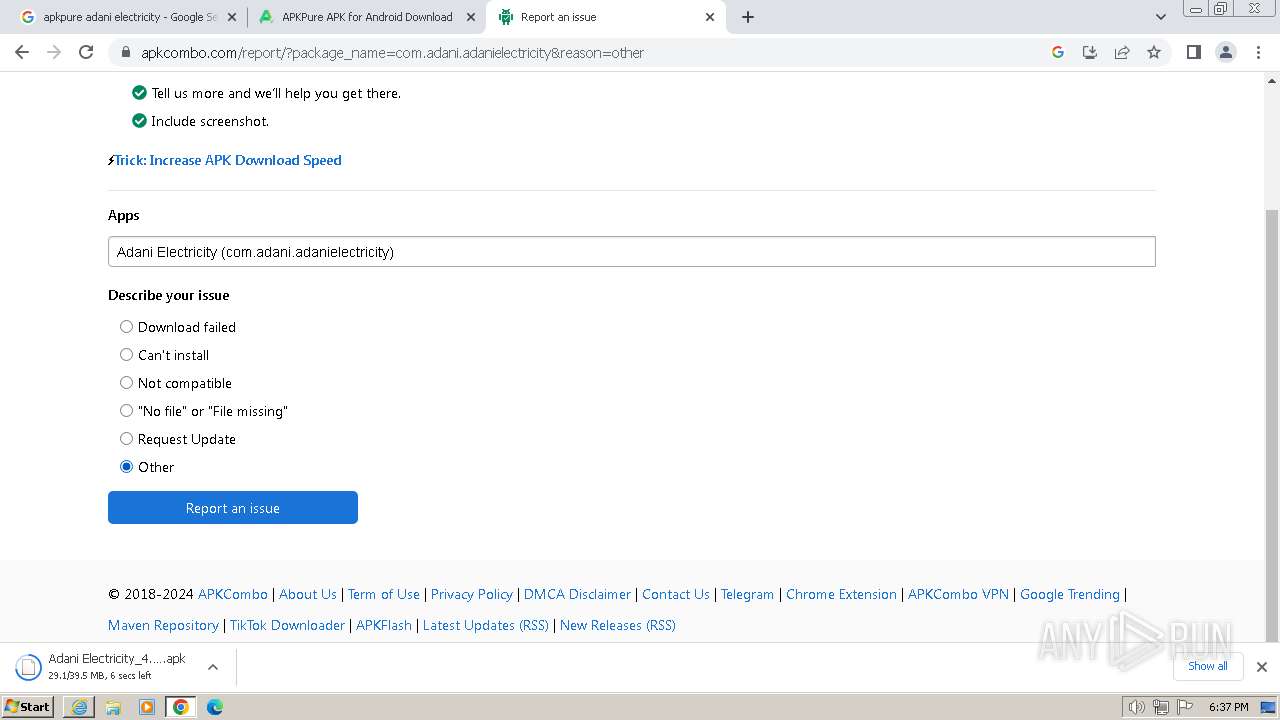The image size is (1280, 720).
Task: Open the APKCombo VPN link
Action: [x=958, y=594]
